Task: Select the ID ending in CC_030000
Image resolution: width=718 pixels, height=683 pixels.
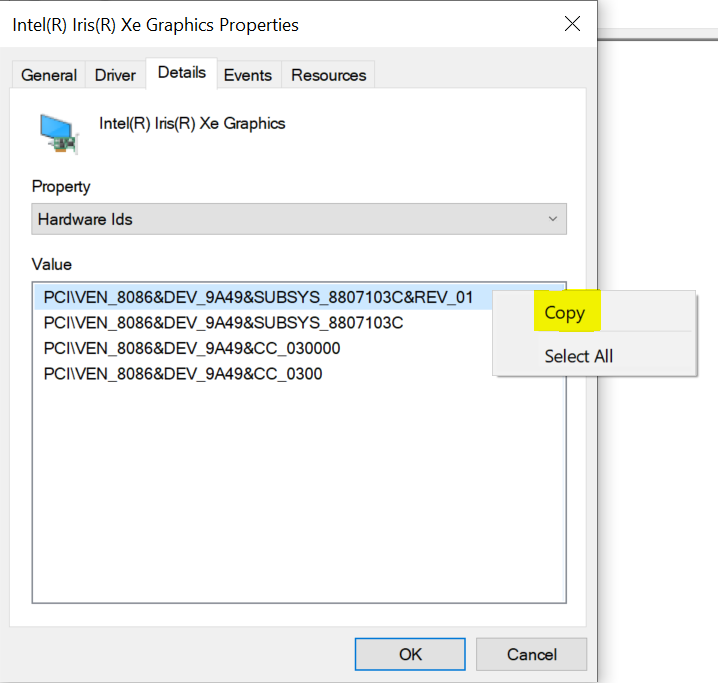Action: [x=192, y=348]
